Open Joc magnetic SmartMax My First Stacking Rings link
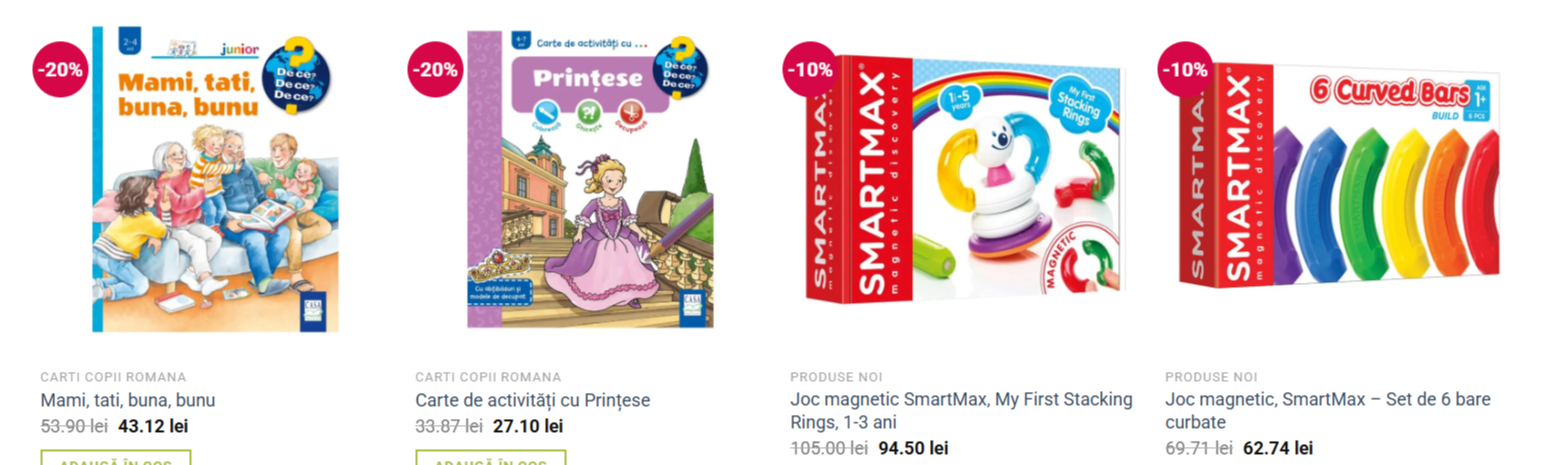The image size is (1563, 465). click(961, 411)
